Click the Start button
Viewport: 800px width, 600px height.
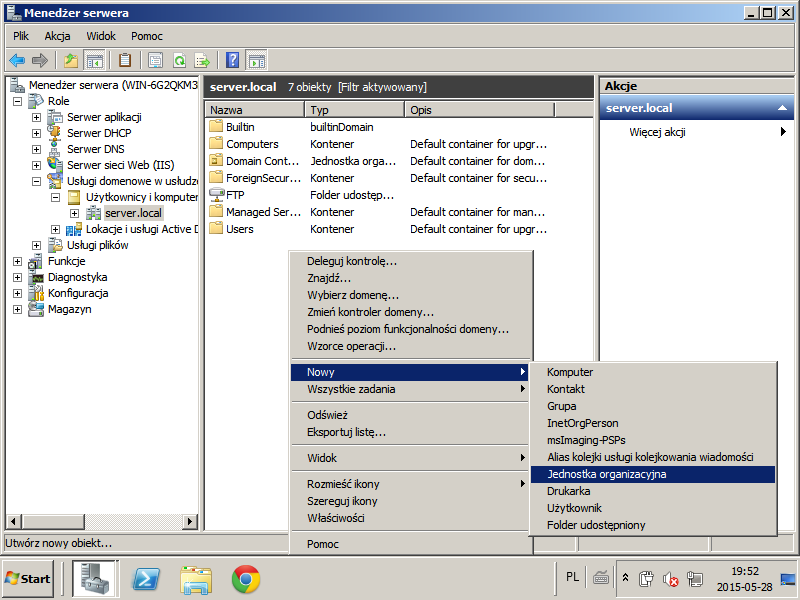(28, 579)
